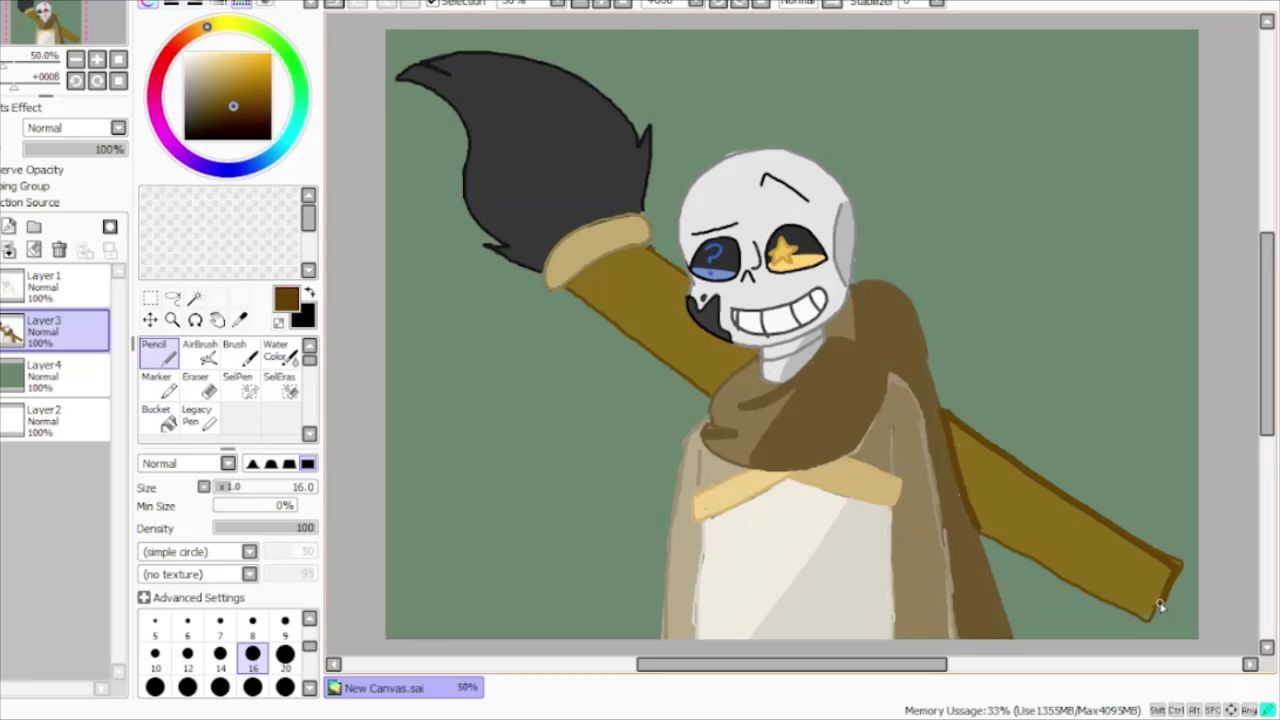Activate the Hand pan tool
Screen dimensions: 1280x720
pos(217,320)
